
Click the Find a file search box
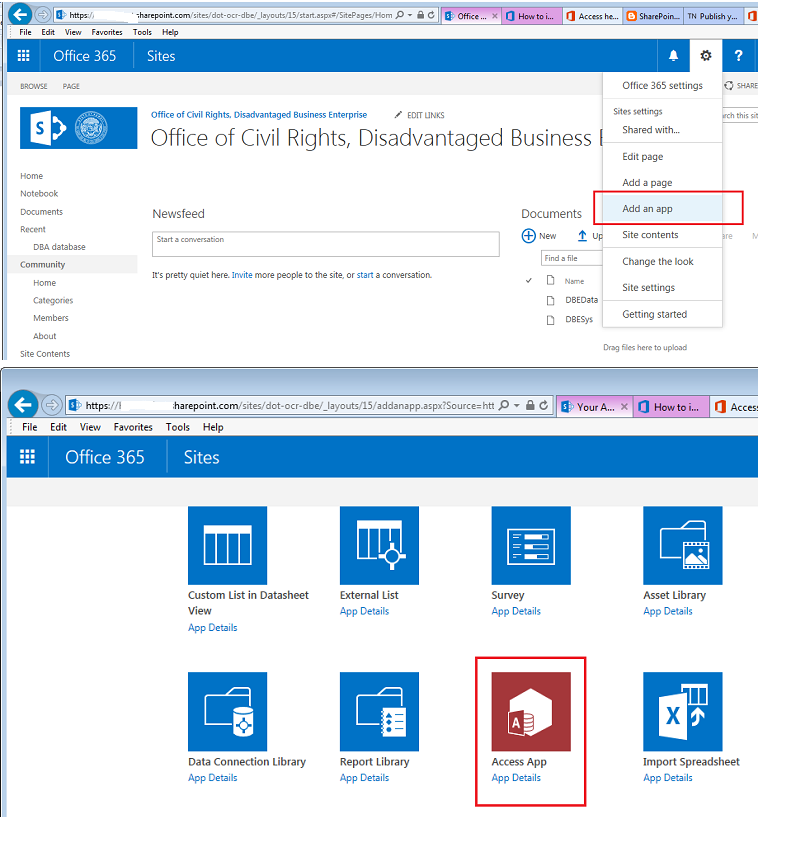tap(572, 258)
